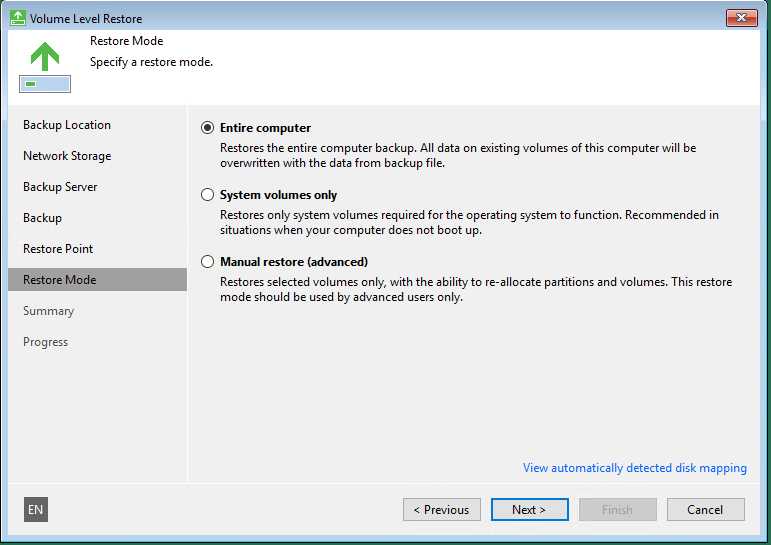This screenshot has width=771, height=545.
Task: Go to the Backup Server step
Action: (x=60, y=187)
